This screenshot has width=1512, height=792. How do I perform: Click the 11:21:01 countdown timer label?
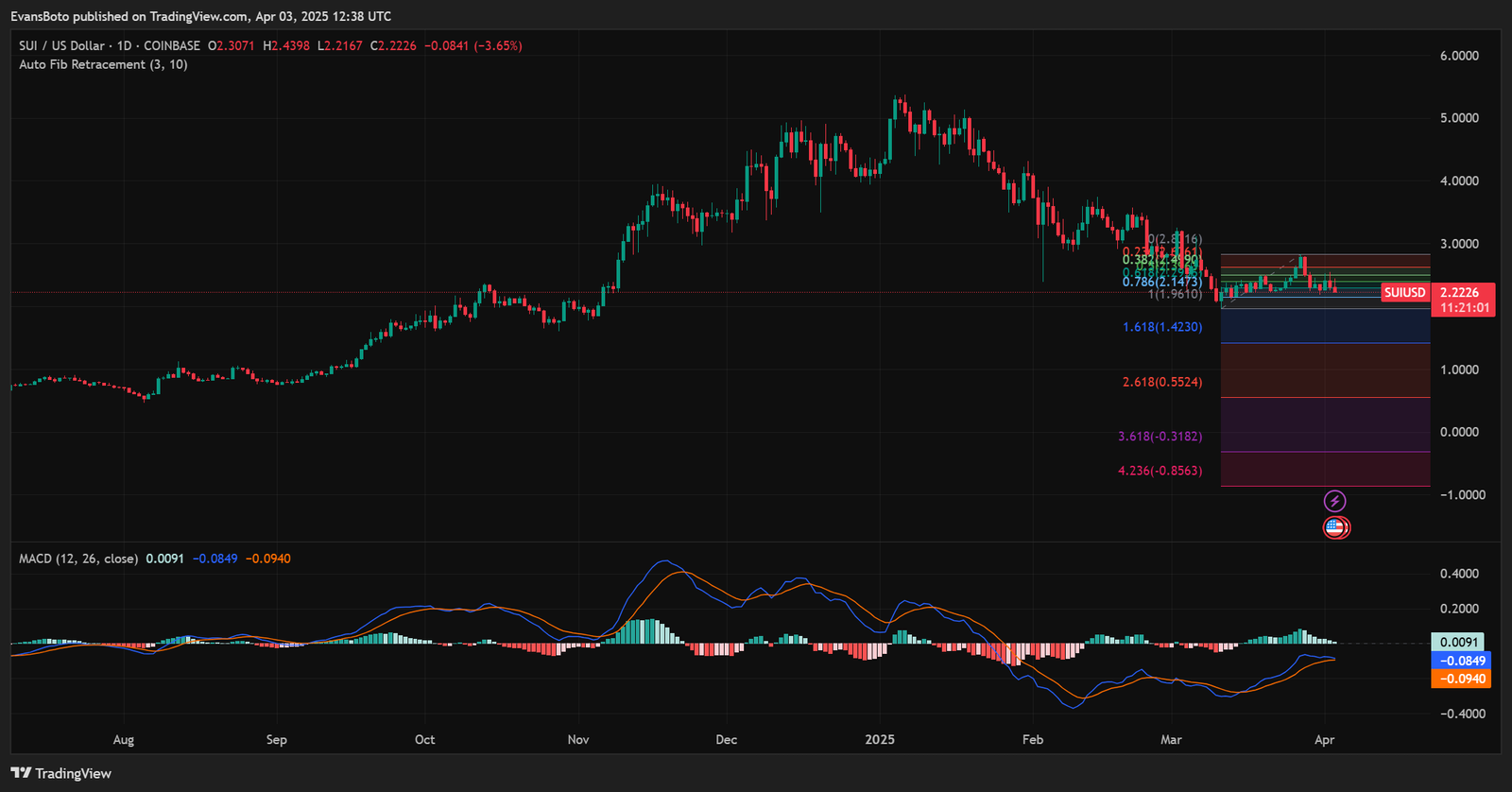(x=1464, y=308)
